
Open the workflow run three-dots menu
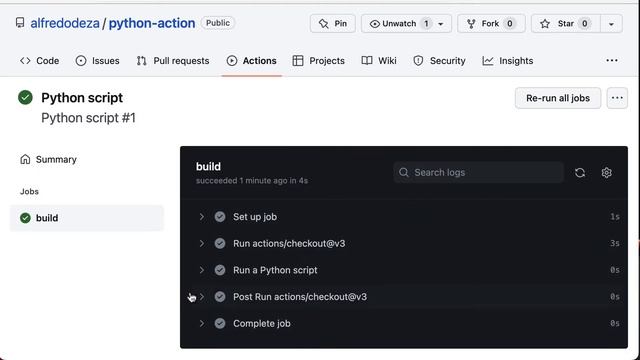[x=617, y=98]
